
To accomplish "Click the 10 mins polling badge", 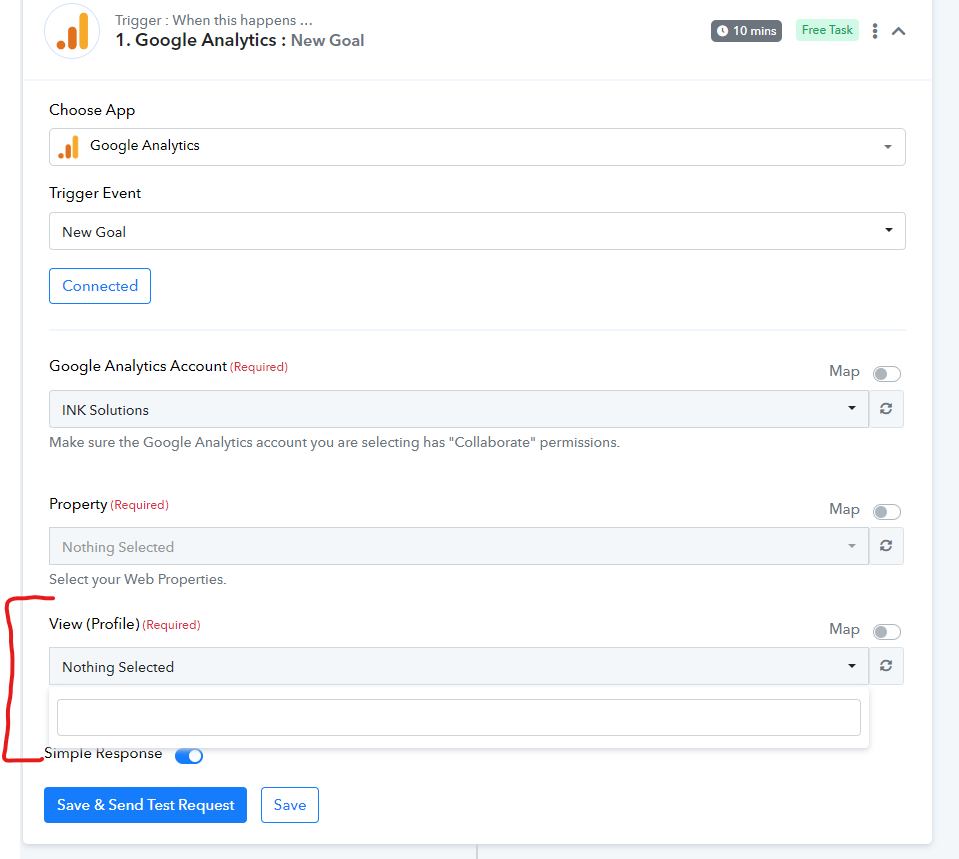I will 746,31.
